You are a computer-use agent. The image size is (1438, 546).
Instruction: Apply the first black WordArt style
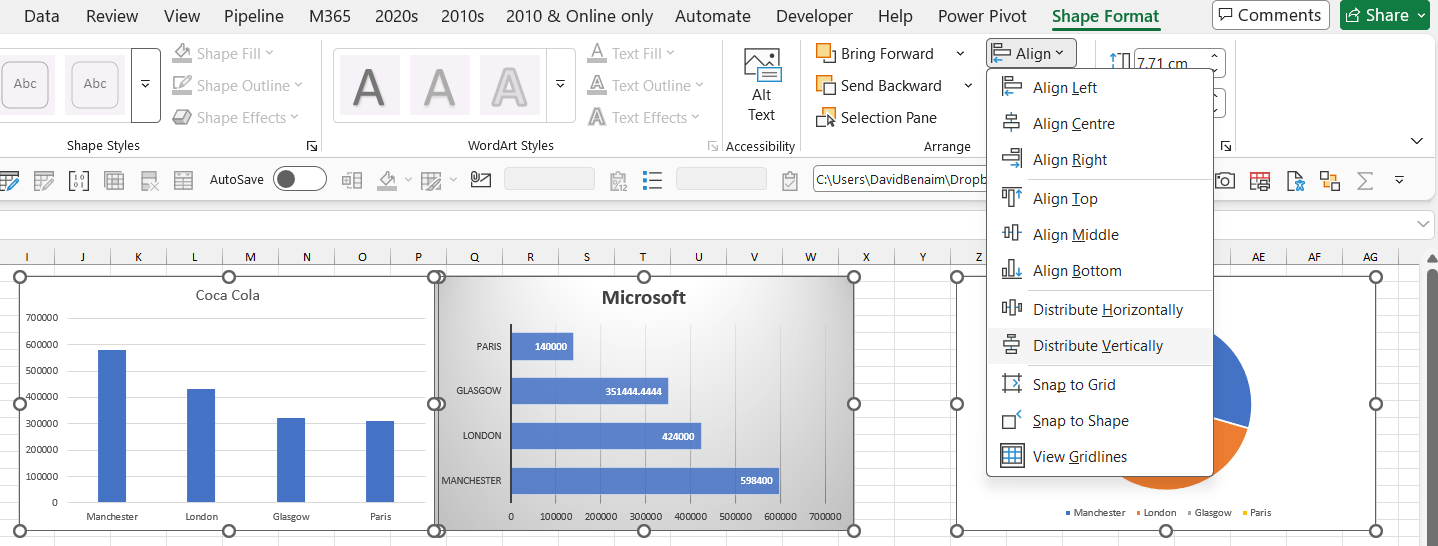370,85
